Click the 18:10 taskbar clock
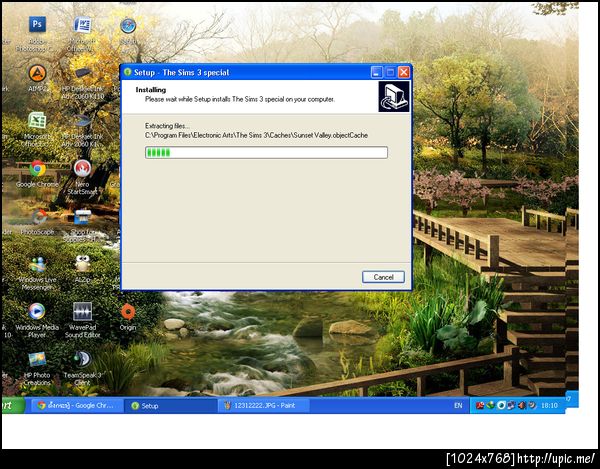The height and width of the screenshot is (469, 600). (x=549, y=405)
